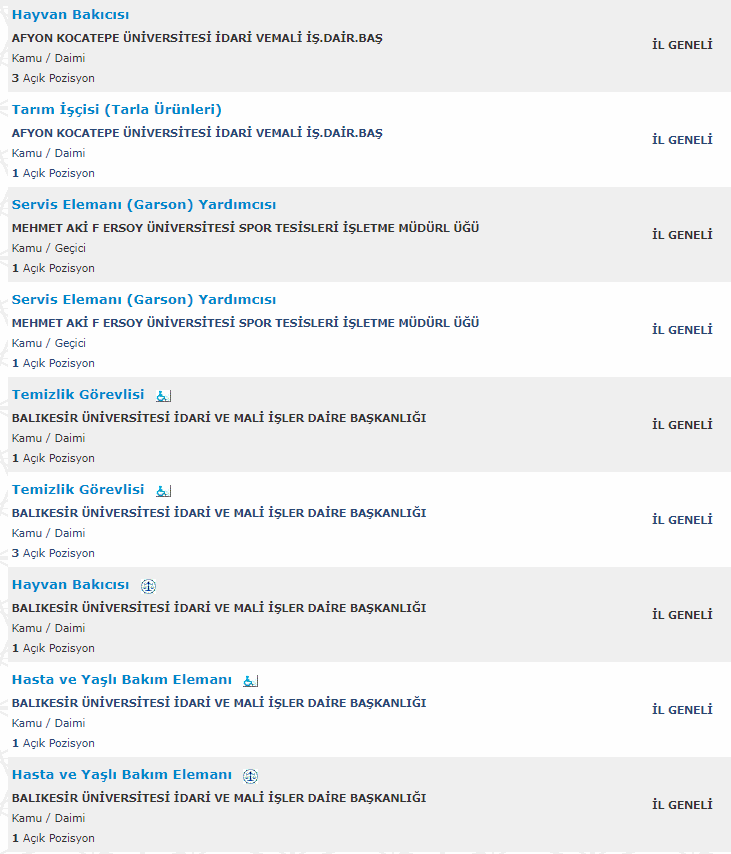Image resolution: width=731 pixels, height=854 pixels.
Task: Click scales icon next to Balıkesir Hayvan Bakıcısı
Action: point(149,586)
